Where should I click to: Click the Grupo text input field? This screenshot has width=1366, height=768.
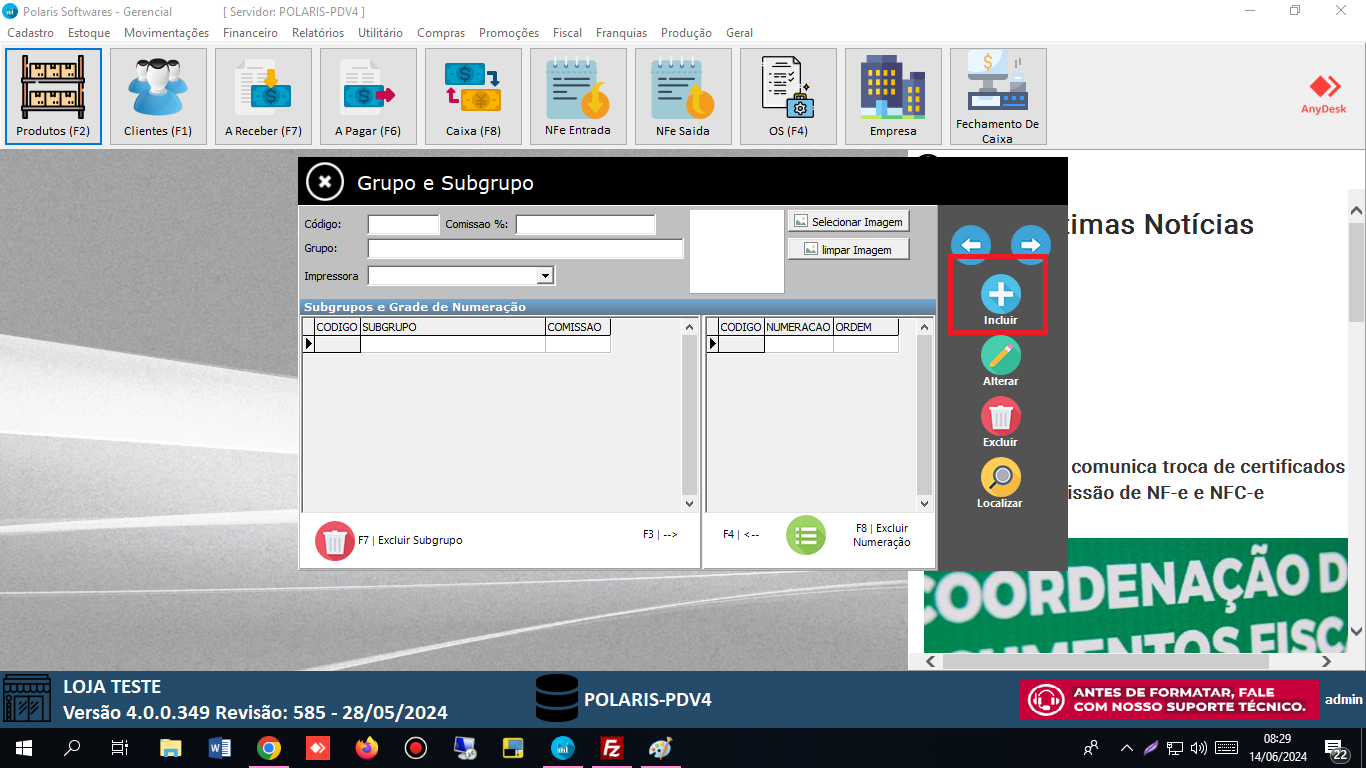point(525,249)
